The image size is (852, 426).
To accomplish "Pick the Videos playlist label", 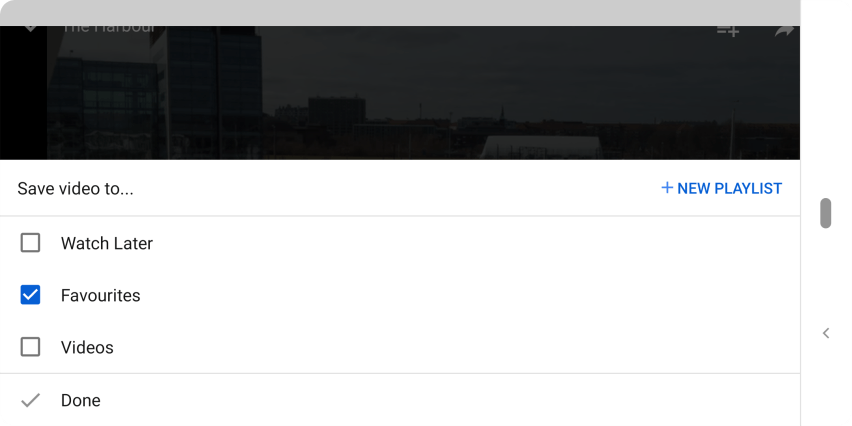I will pyautogui.click(x=87, y=347).
